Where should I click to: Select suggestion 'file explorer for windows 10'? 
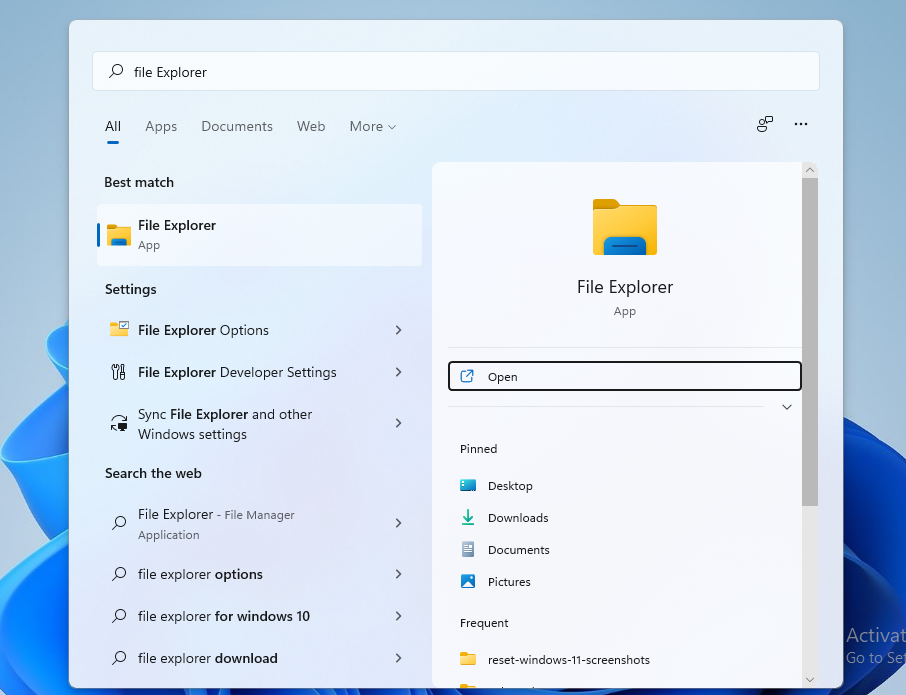(259, 616)
